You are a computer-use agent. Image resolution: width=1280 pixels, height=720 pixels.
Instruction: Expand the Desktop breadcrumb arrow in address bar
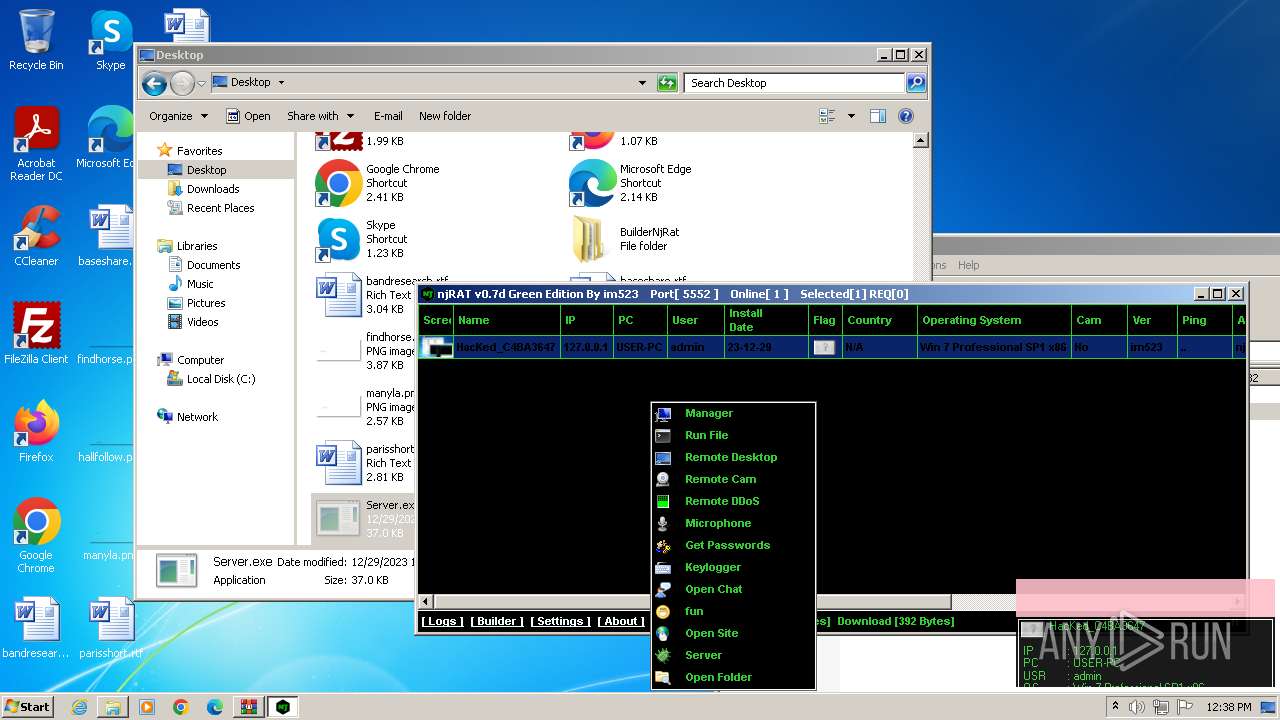[281, 83]
